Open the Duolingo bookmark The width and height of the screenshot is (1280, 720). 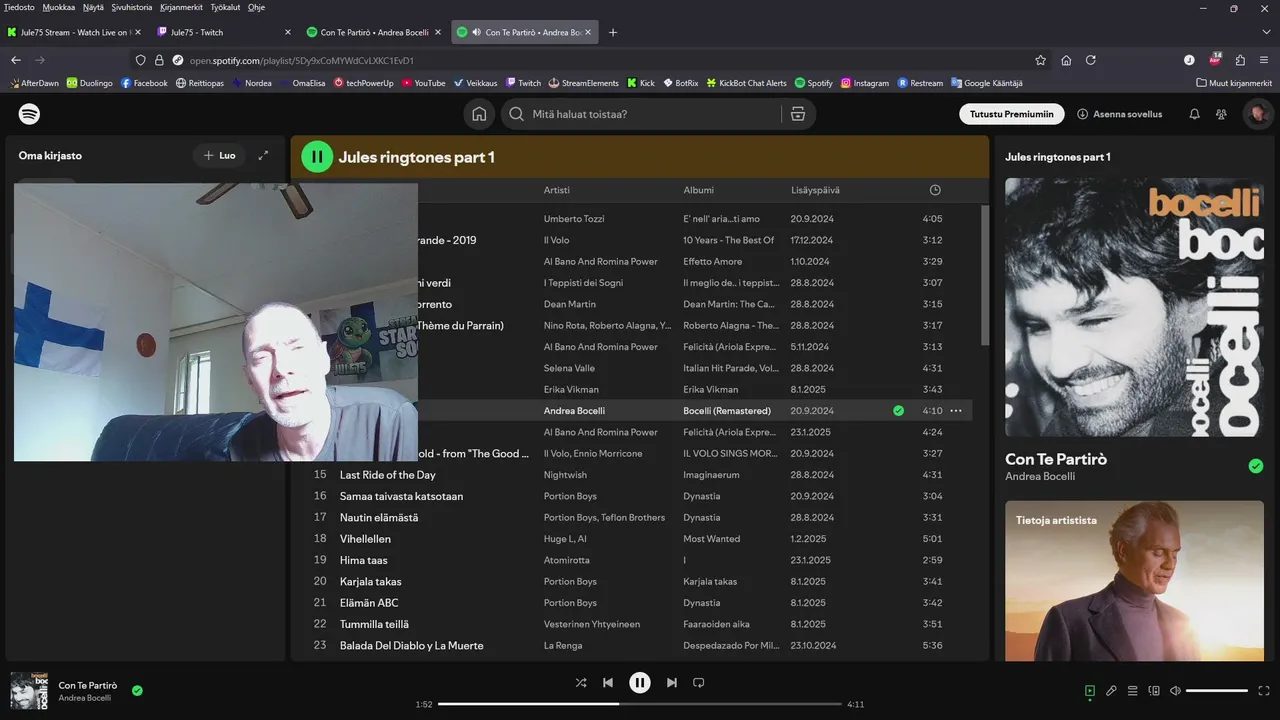89,83
